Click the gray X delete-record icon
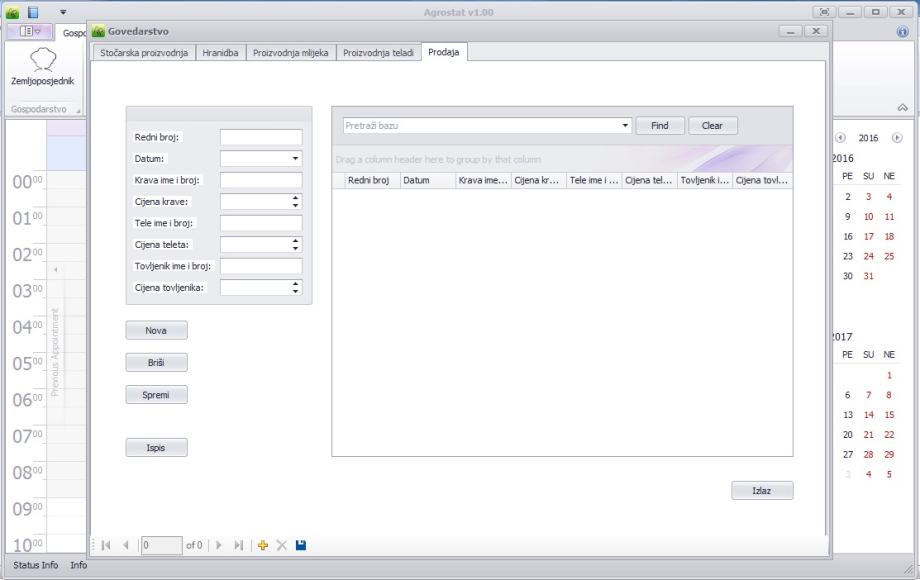This screenshot has width=920, height=580. (x=282, y=545)
